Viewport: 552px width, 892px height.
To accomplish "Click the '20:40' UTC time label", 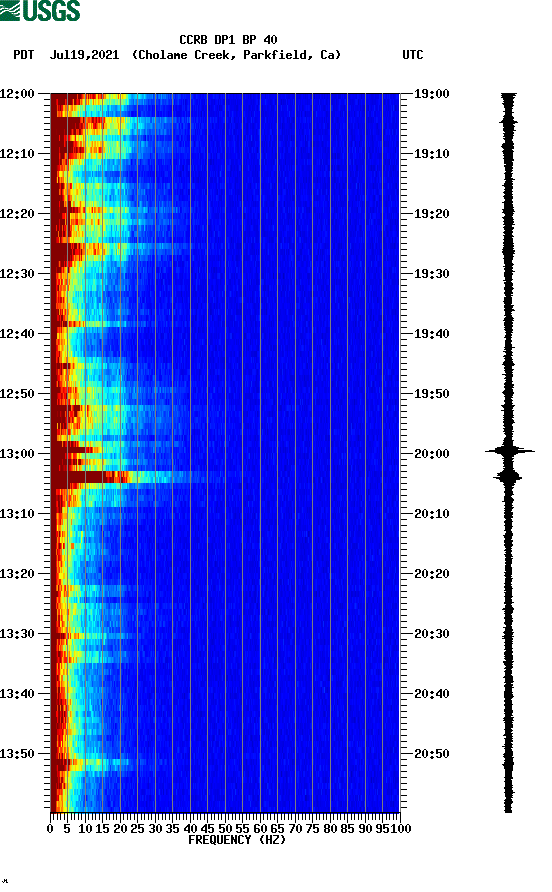I will 432,694.
